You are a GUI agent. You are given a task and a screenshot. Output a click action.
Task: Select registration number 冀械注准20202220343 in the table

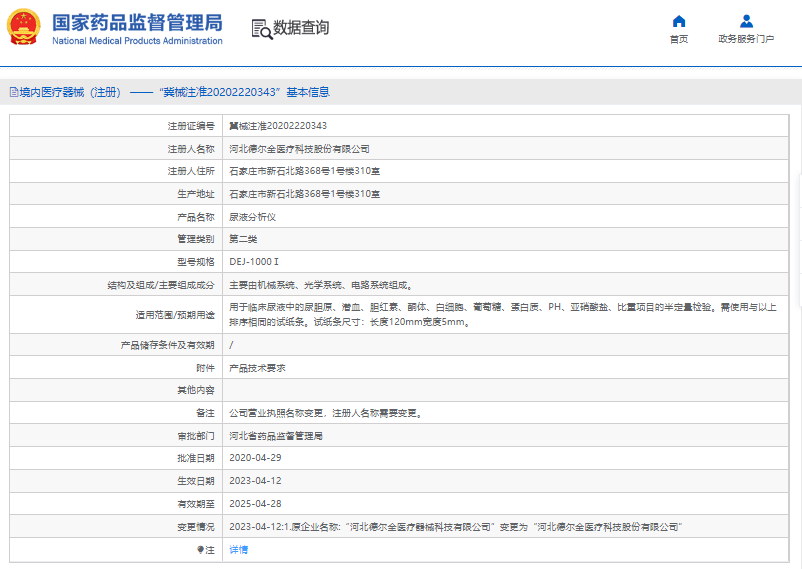click(278, 126)
